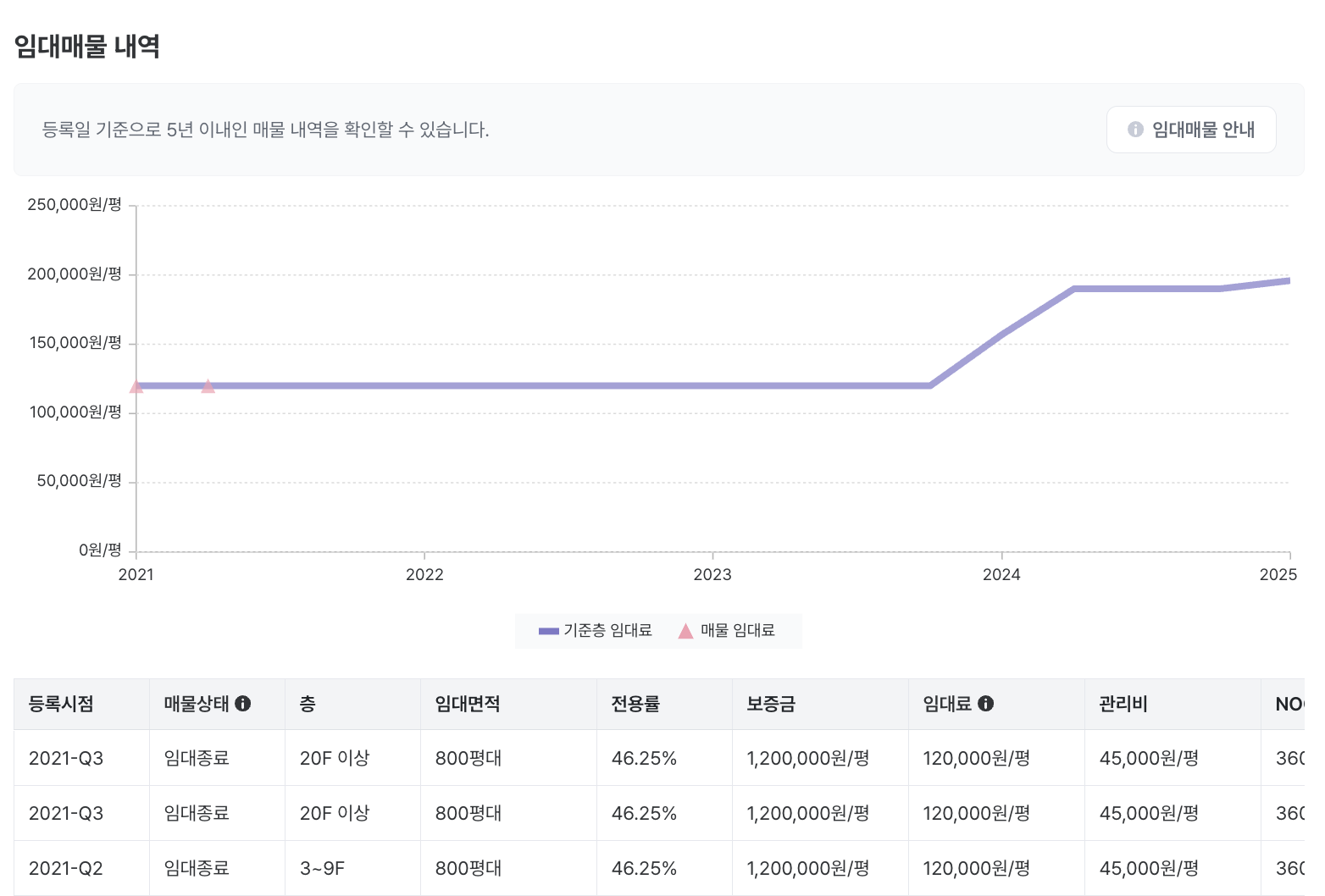Click the info icon beside 임대료 header
Screen dimensions: 1325x896
tap(985, 704)
